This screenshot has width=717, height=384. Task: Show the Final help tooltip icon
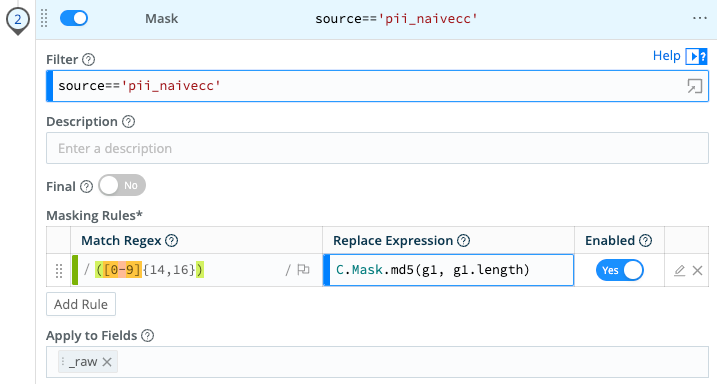pyautogui.click(x=86, y=187)
